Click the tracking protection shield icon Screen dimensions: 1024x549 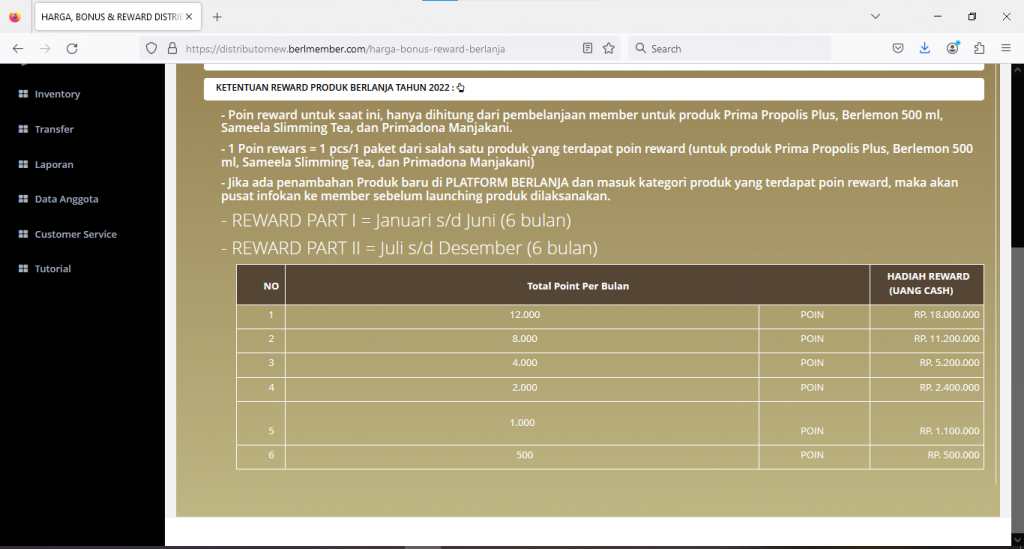[152, 48]
